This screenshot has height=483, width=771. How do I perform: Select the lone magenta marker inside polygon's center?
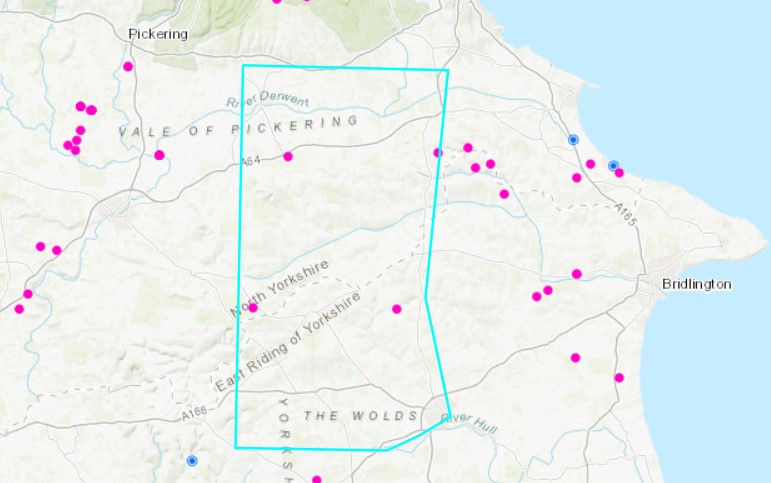coord(396,309)
